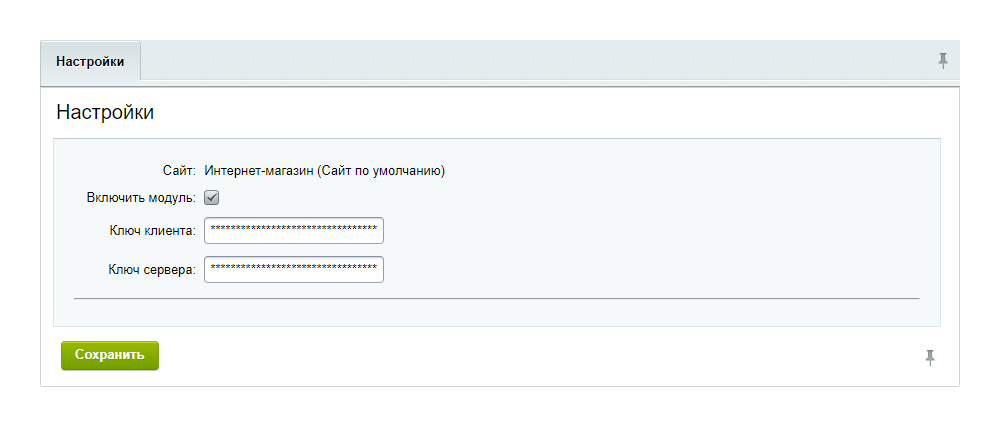Click the Ключ клиента label
This screenshot has width=1000, height=427.
(x=152, y=231)
